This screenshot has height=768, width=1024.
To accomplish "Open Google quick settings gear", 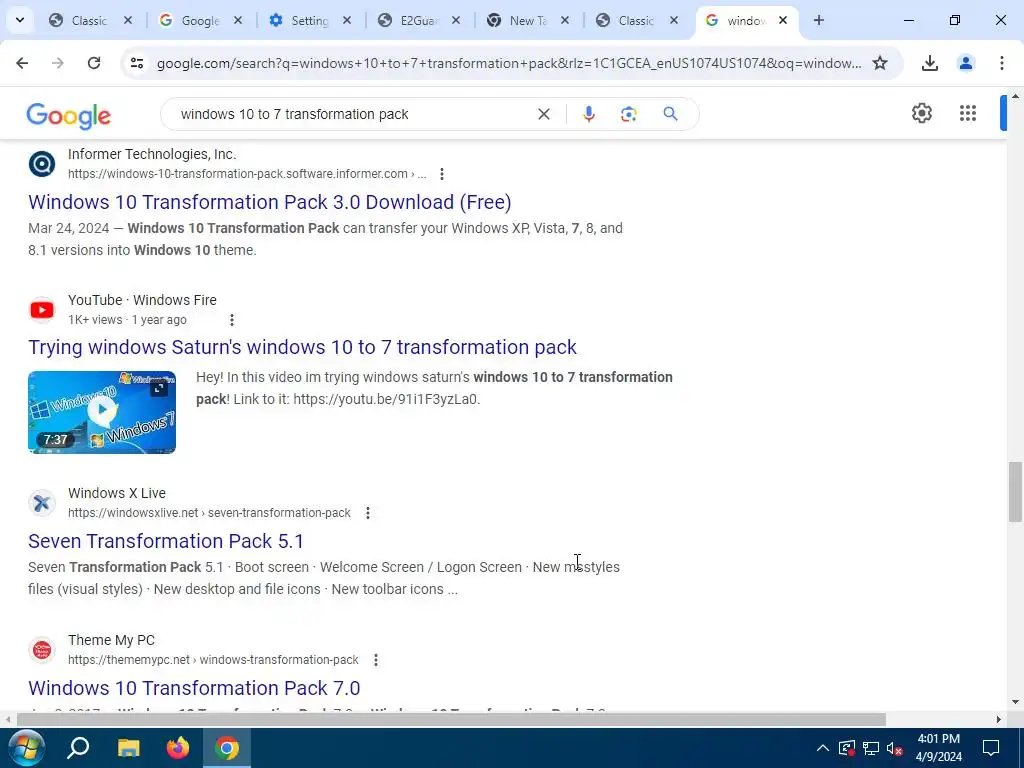I will point(921,113).
